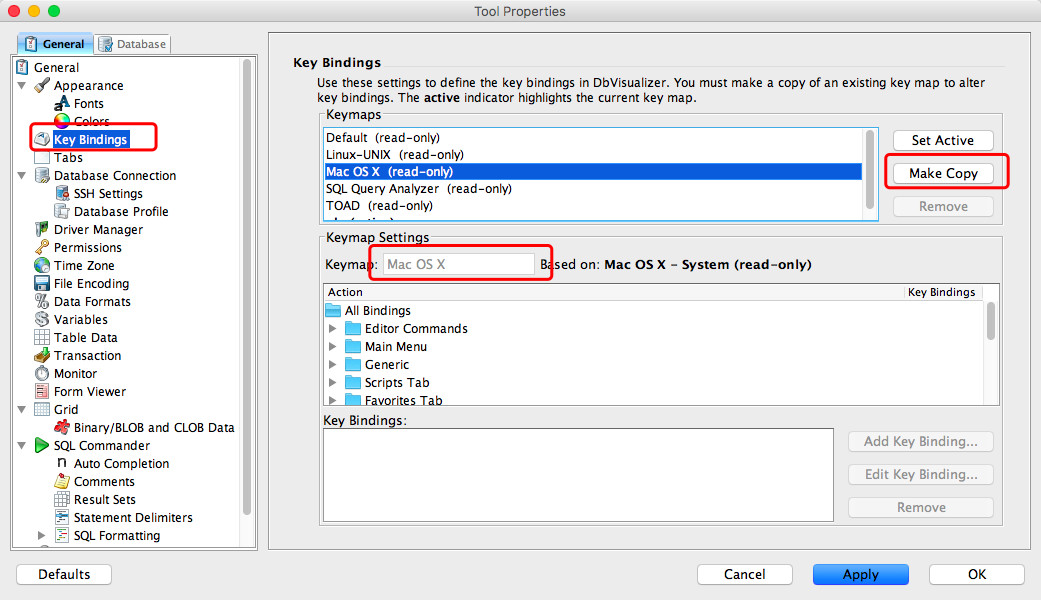Select the Fonts letter icon
The height and width of the screenshot is (600, 1041).
pyautogui.click(x=62, y=103)
